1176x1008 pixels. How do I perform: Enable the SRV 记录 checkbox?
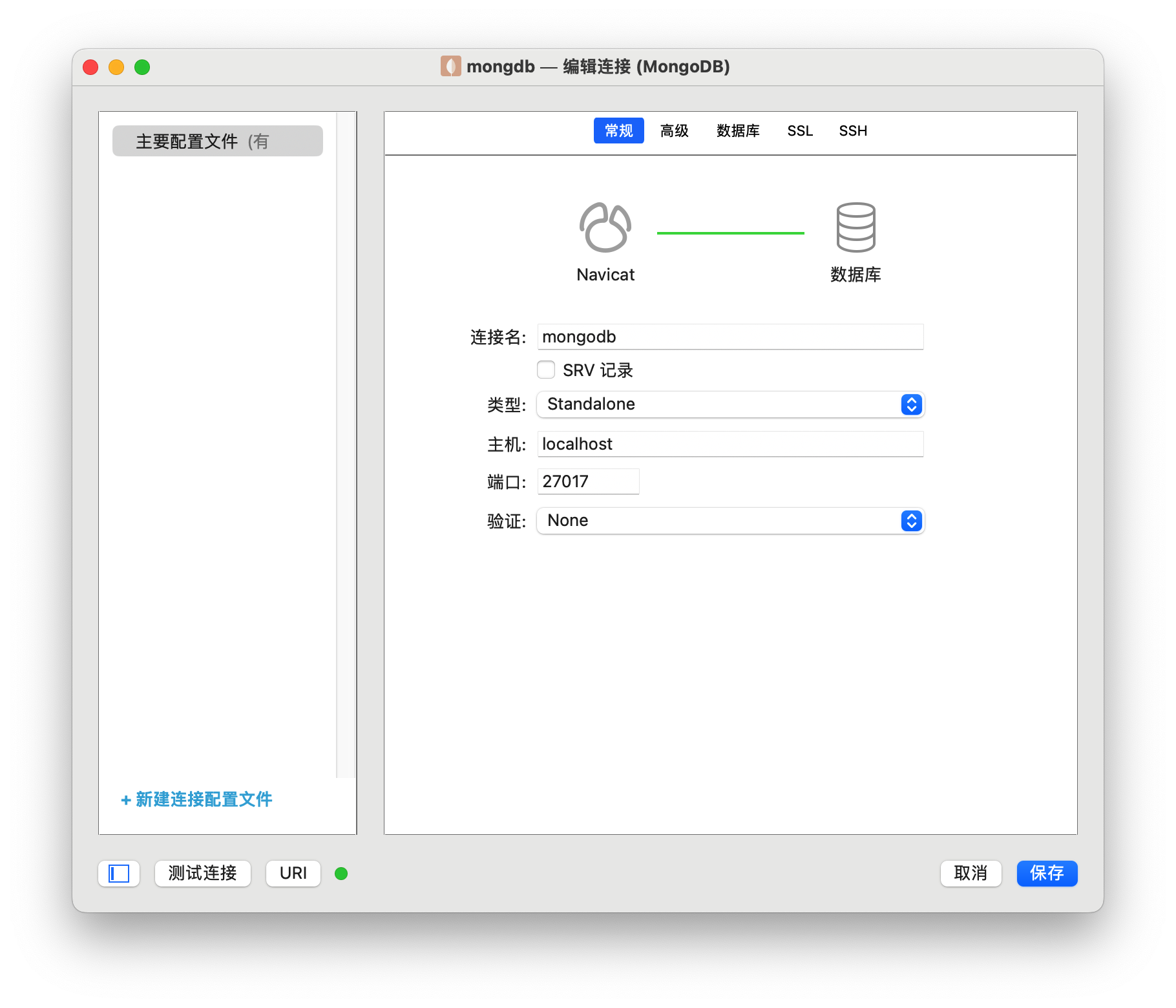(x=546, y=370)
